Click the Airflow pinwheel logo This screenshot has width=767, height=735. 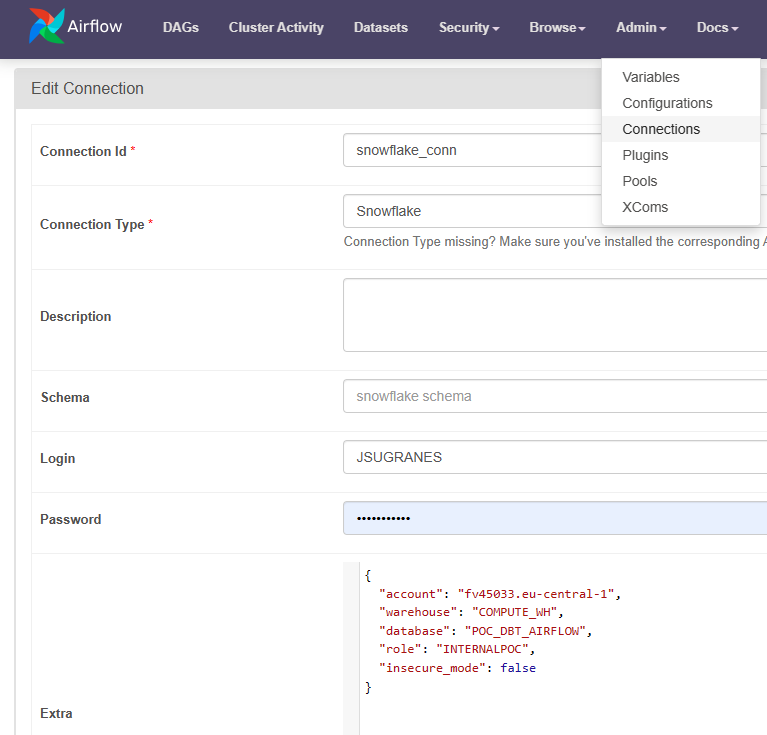click(46, 26)
